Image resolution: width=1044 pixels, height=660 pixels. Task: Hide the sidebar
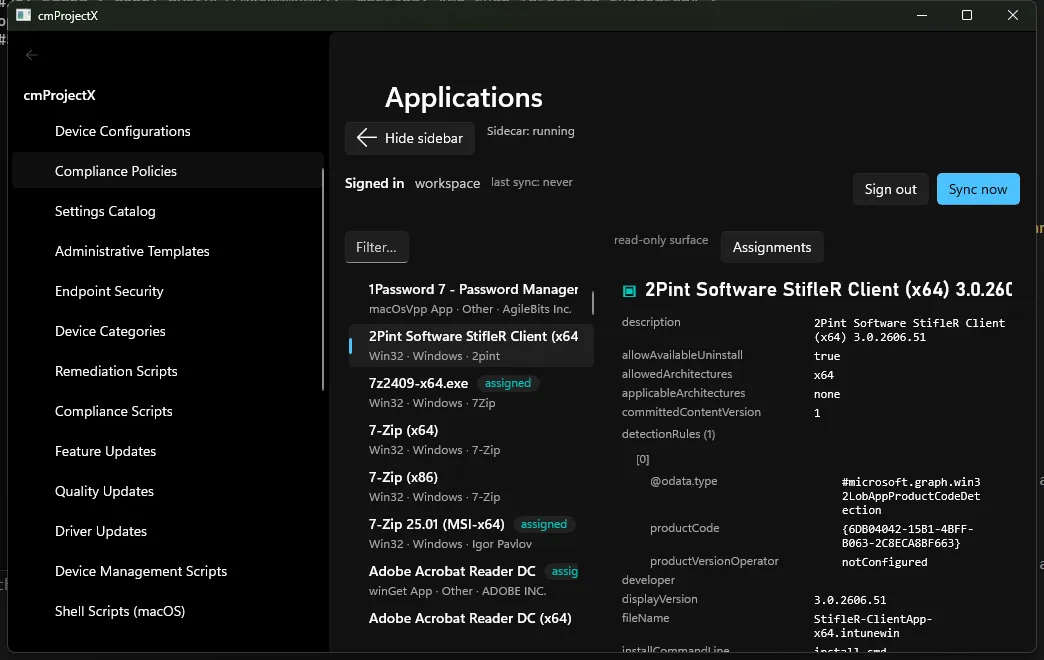point(409,138)
